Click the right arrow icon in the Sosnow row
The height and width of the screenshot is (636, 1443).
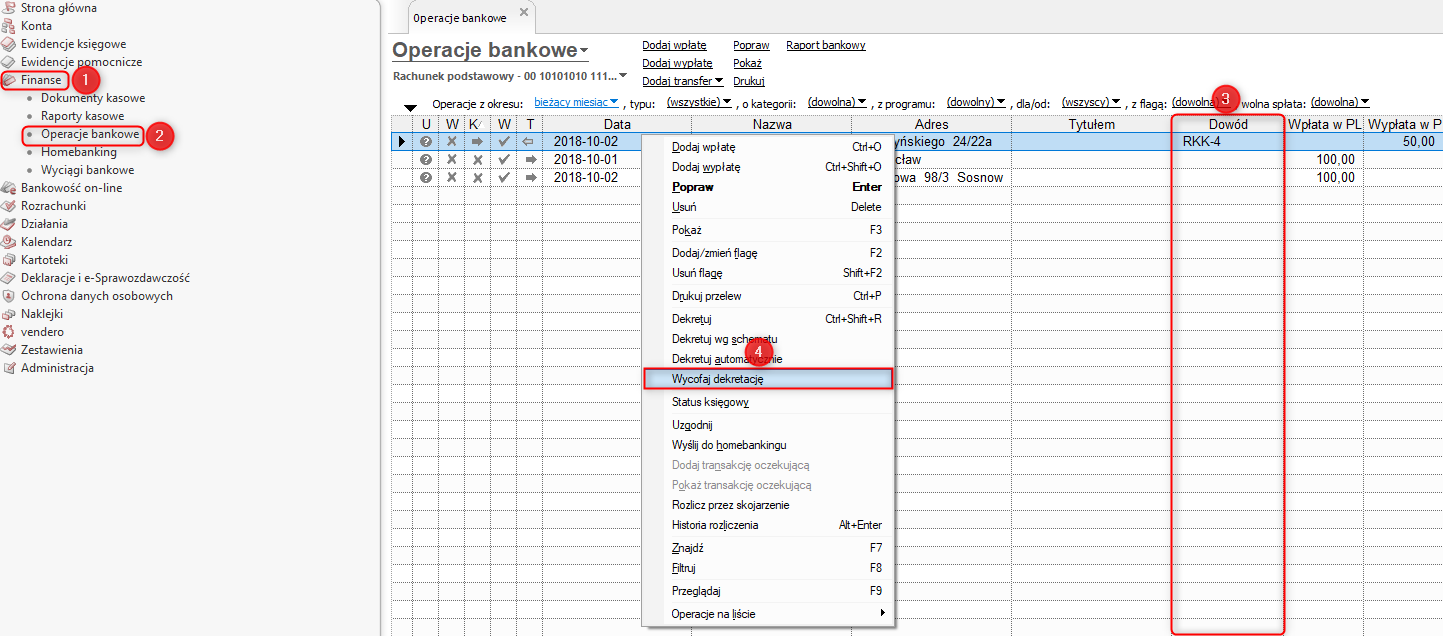[530, 178]
